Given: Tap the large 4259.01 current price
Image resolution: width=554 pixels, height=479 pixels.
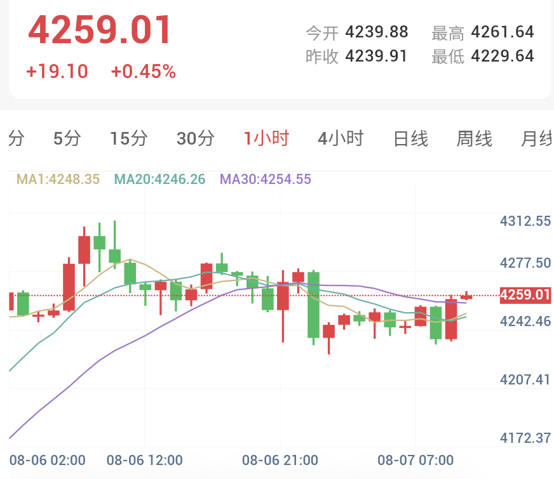Looking at the screenshot, I should coord(100,30).
